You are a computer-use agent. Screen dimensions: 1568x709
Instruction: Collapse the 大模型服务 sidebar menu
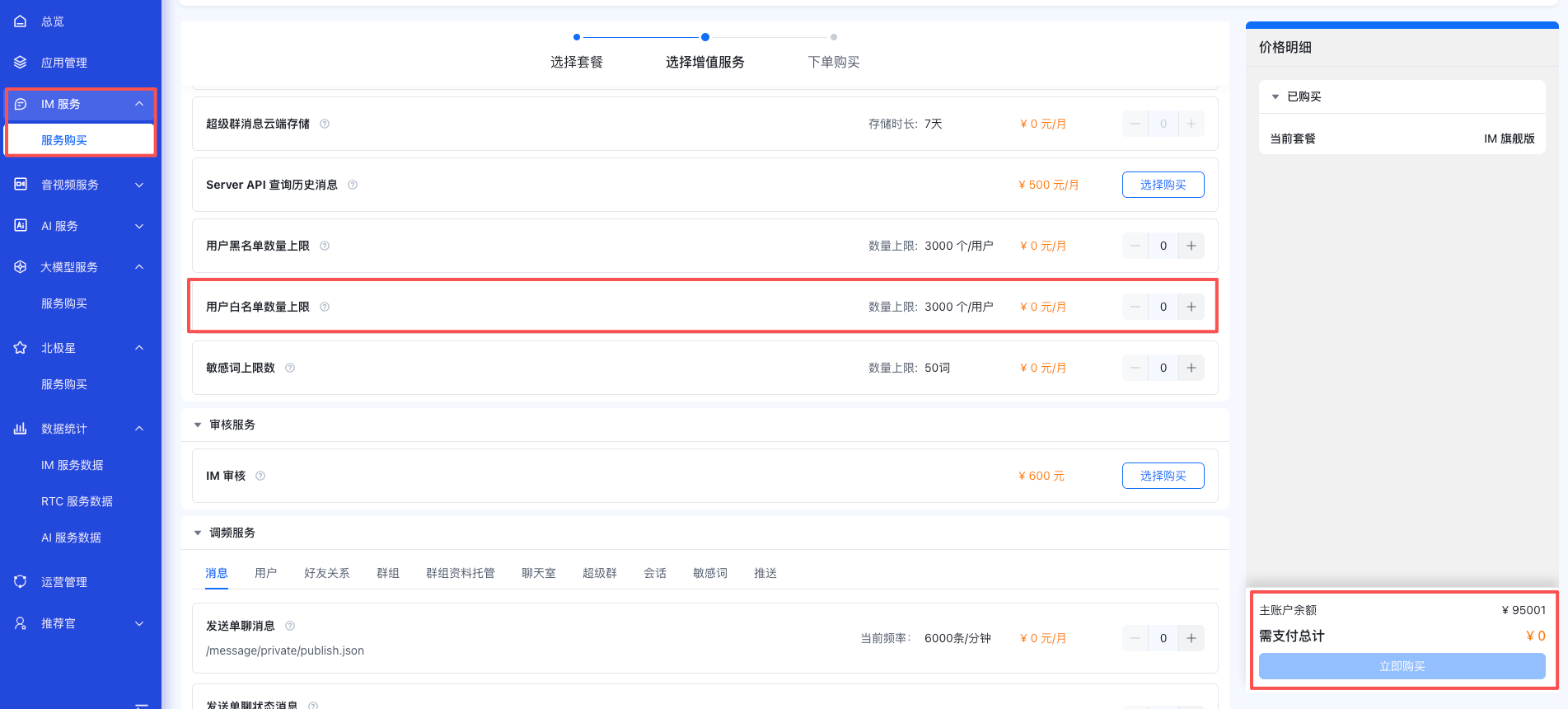pyautogui.click(x=139, y=267)
